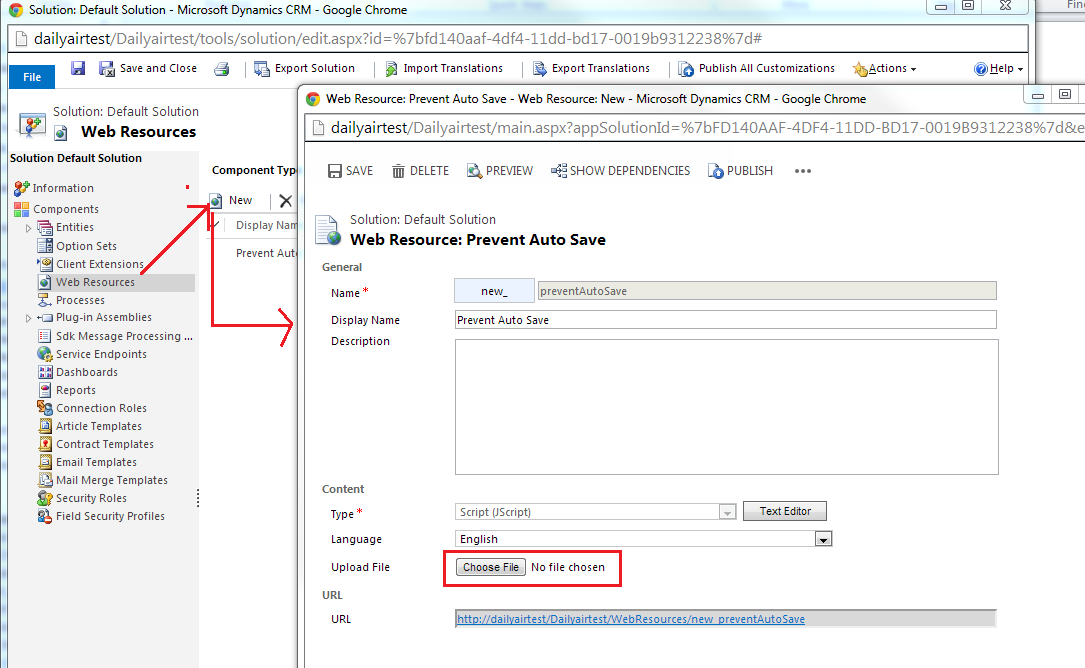Click the print icon in solution toolbar

click(x=222, y=69)
